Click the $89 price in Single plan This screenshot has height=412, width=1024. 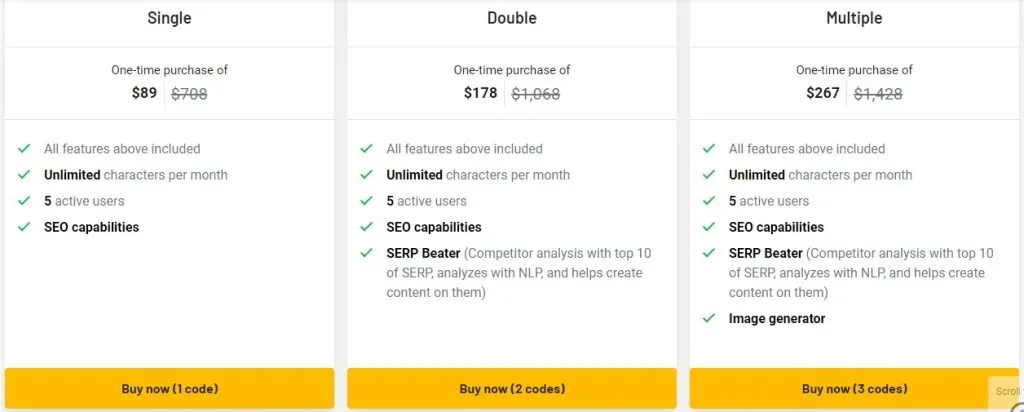click(x=145, y=94)
